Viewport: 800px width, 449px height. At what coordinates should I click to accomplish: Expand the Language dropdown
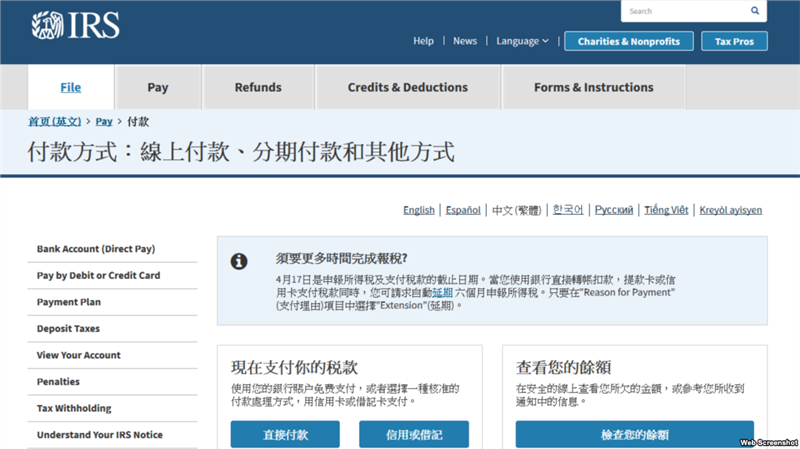522,41
